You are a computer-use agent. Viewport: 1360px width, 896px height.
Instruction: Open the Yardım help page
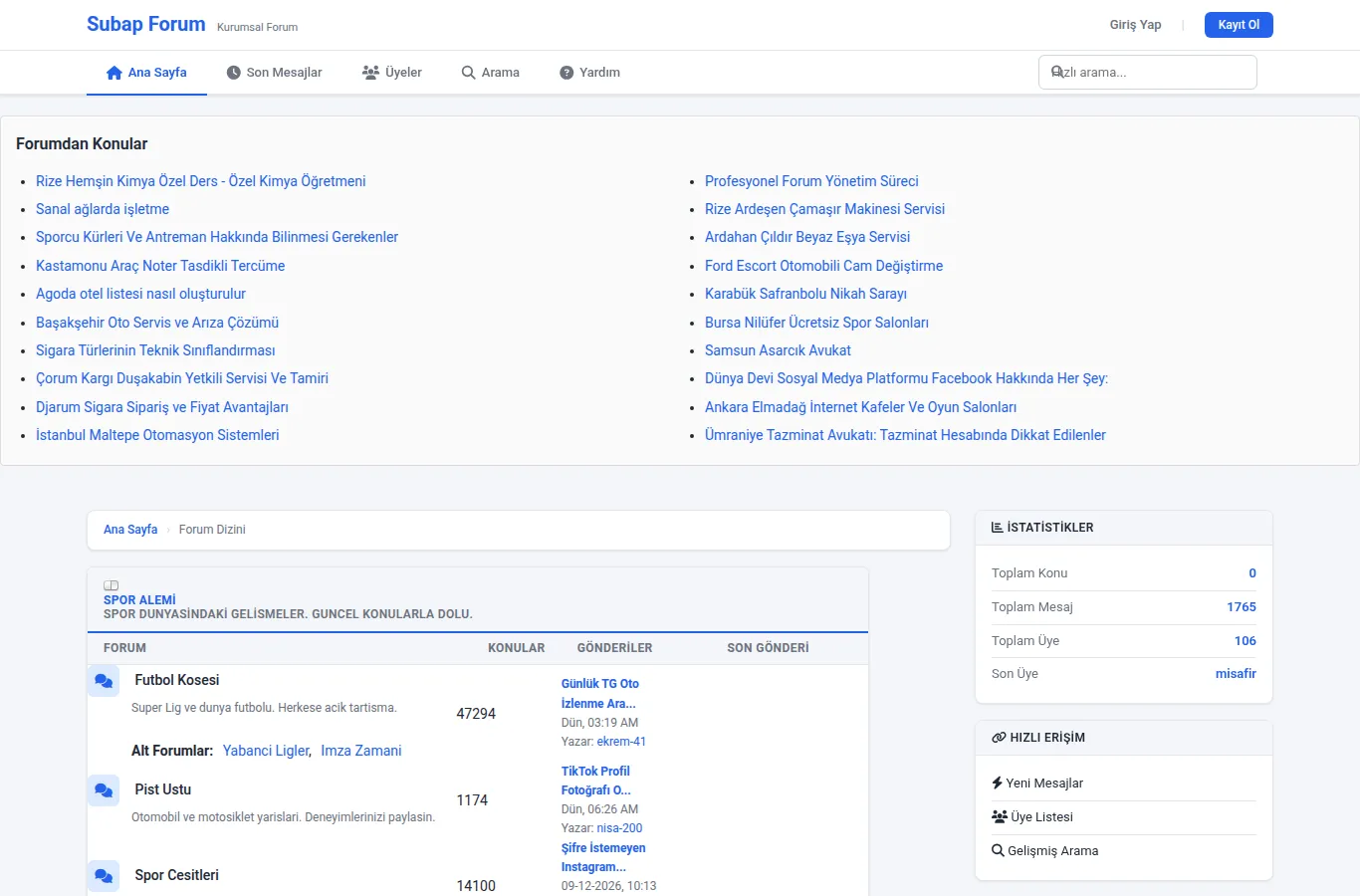tap(589, 73)
